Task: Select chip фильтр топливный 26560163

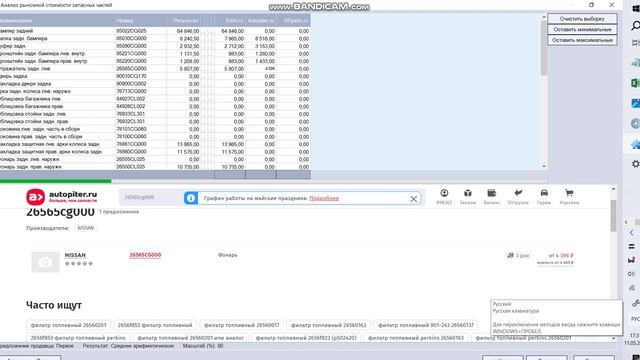Action: click(329, 325)
